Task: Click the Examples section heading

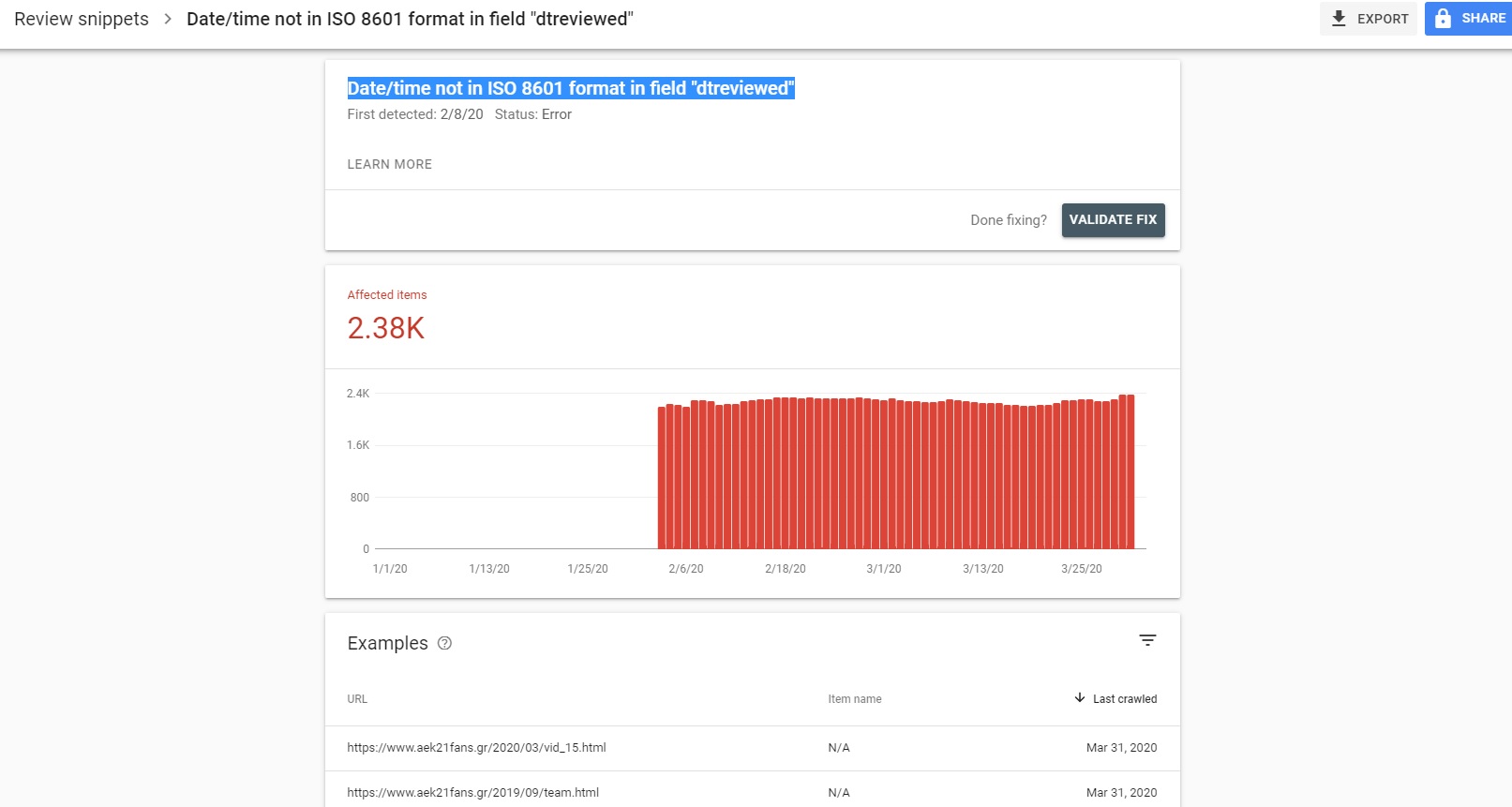Action: pos(388,643)
